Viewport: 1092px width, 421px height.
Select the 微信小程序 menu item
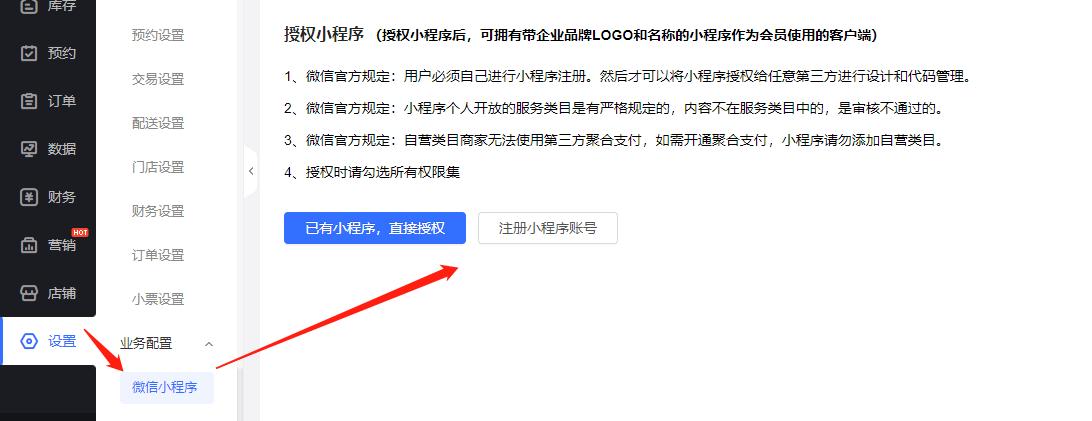click(166, 388)
